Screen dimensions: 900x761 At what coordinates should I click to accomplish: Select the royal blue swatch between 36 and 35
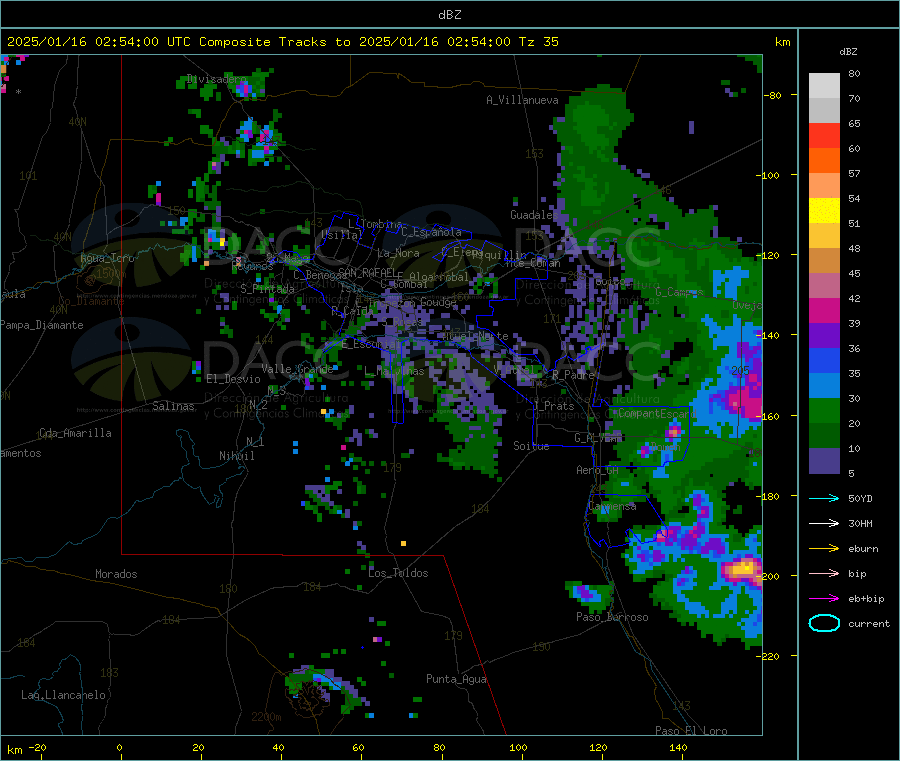[824, 360]
